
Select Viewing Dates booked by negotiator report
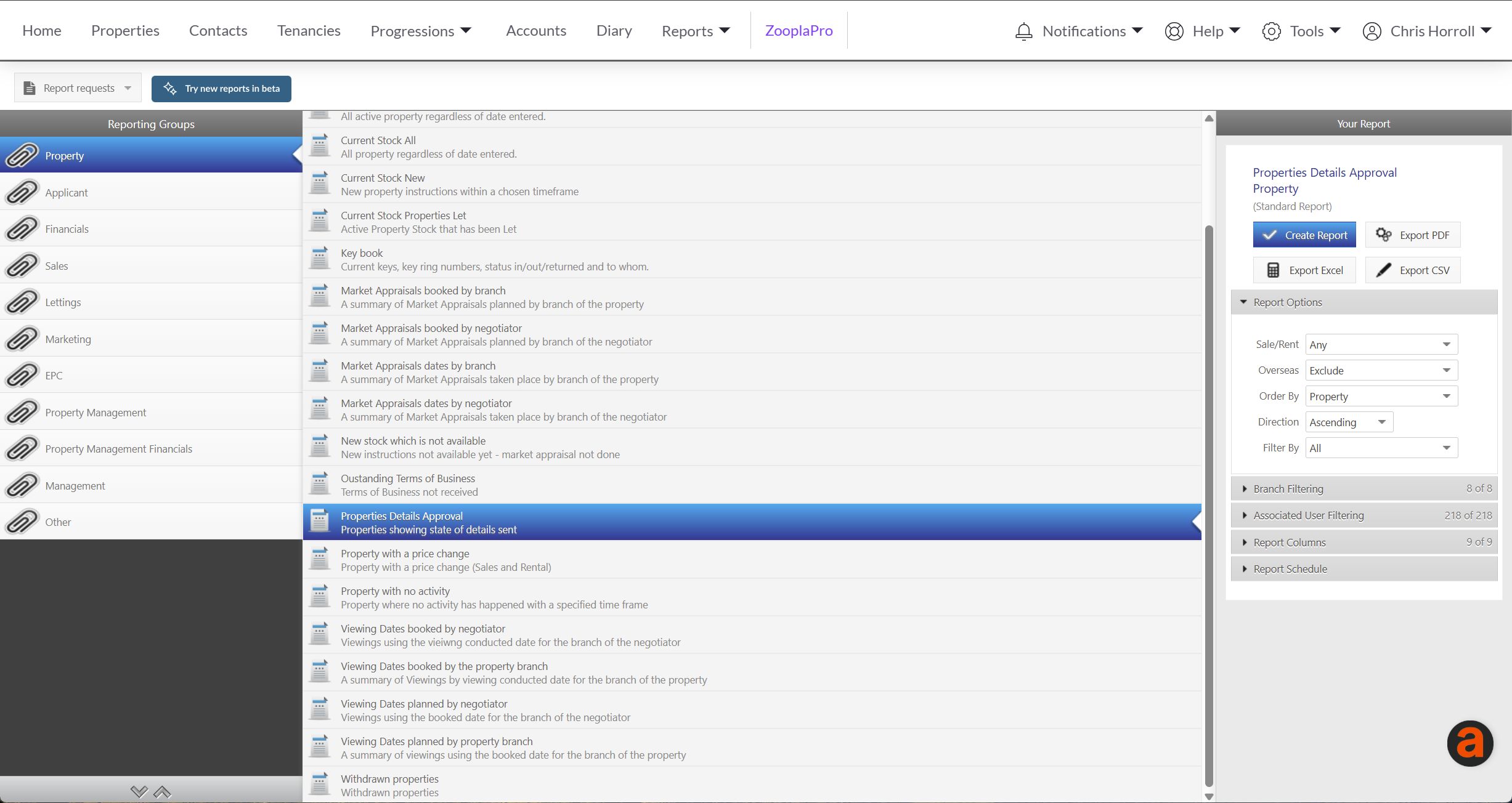click(752, 635)
